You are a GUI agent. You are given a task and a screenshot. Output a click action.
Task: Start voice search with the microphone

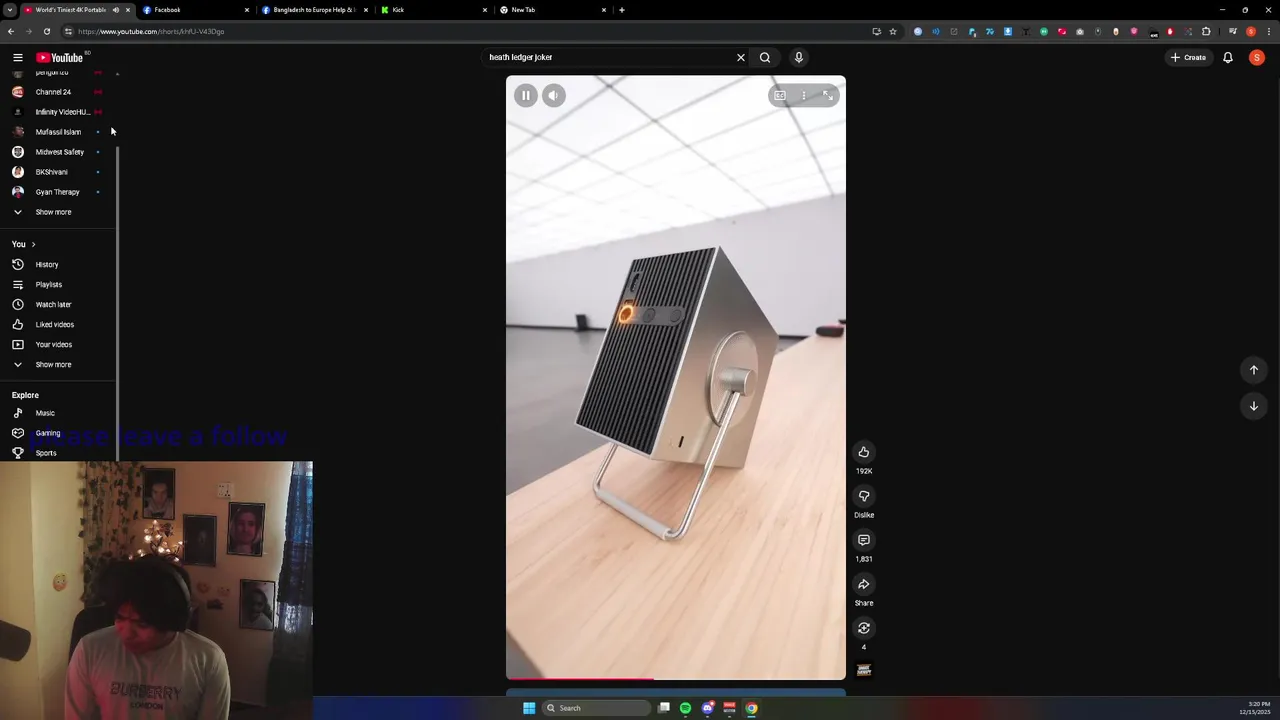click(798, 57)
